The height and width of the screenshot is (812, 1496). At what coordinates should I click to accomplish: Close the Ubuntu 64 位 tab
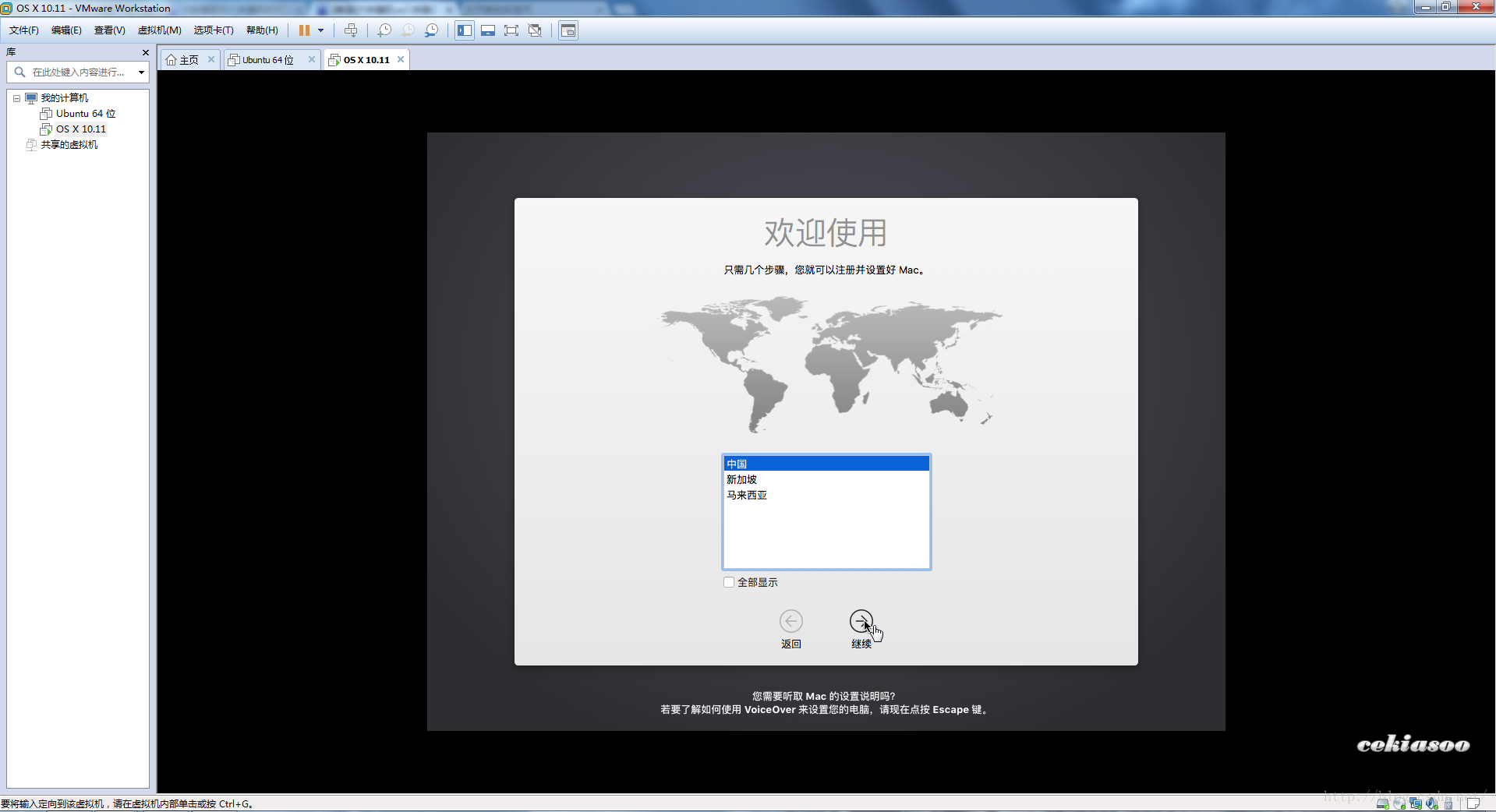point(312,59)
